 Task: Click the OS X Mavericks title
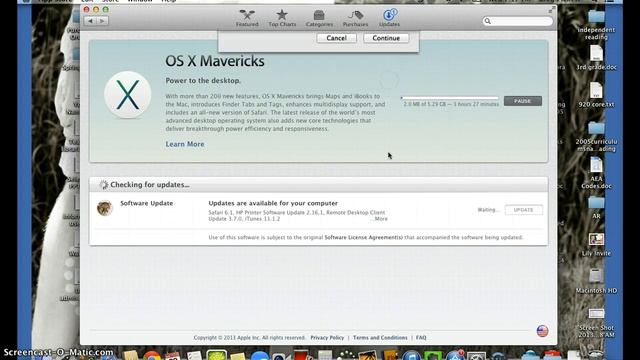point(215,61)
